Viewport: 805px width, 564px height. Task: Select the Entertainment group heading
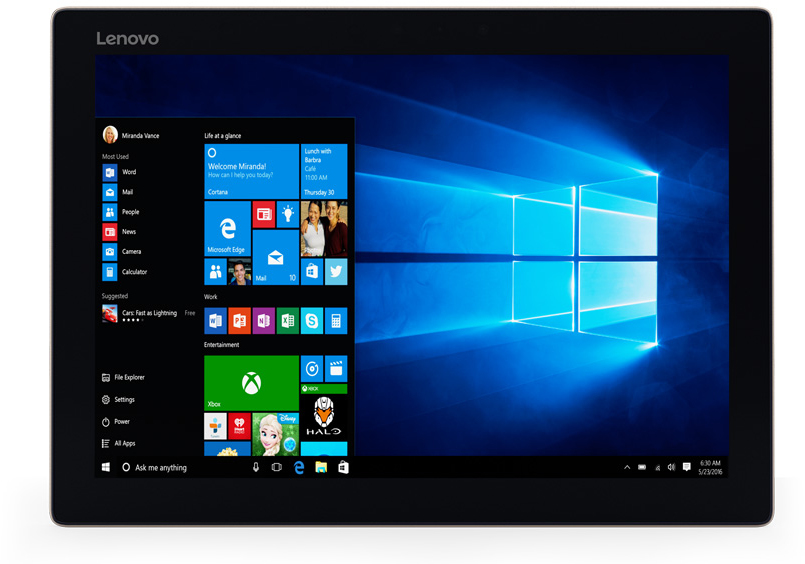point(221,345)
